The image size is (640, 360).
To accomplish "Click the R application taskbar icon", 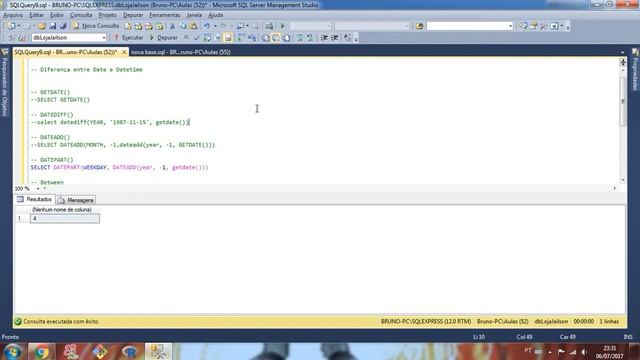I will click(129, 351).
